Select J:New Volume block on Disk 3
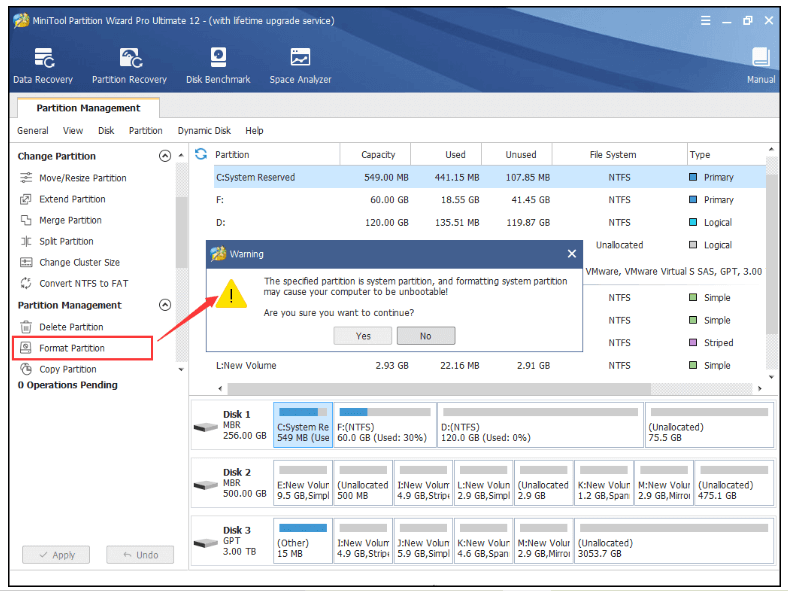Screen dimensions: 788x591 pyautogui.click(x=423, y=540)
